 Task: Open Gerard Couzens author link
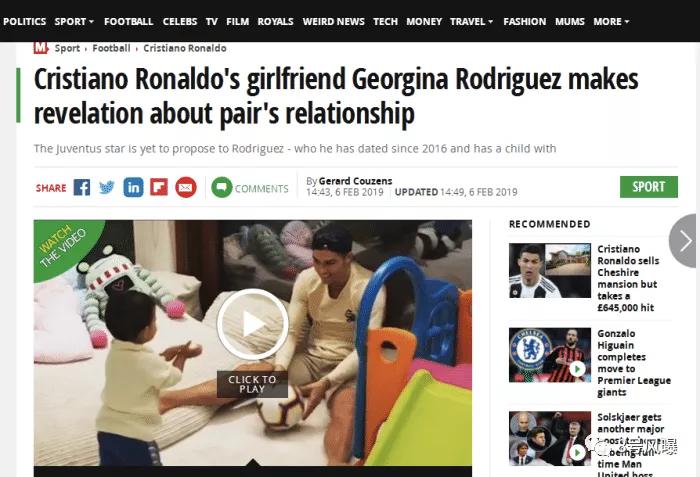coord(355,181)
